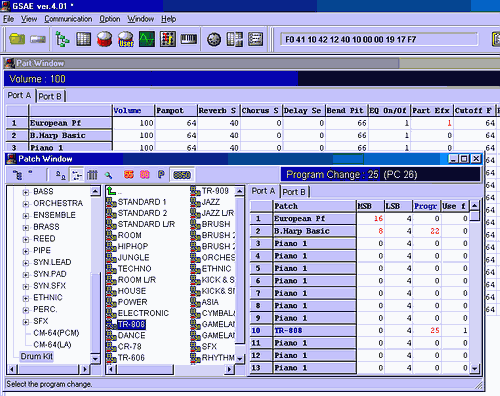500x396 pixels.
Task: Open the split grid layout icon
Action: click(235, 39)
